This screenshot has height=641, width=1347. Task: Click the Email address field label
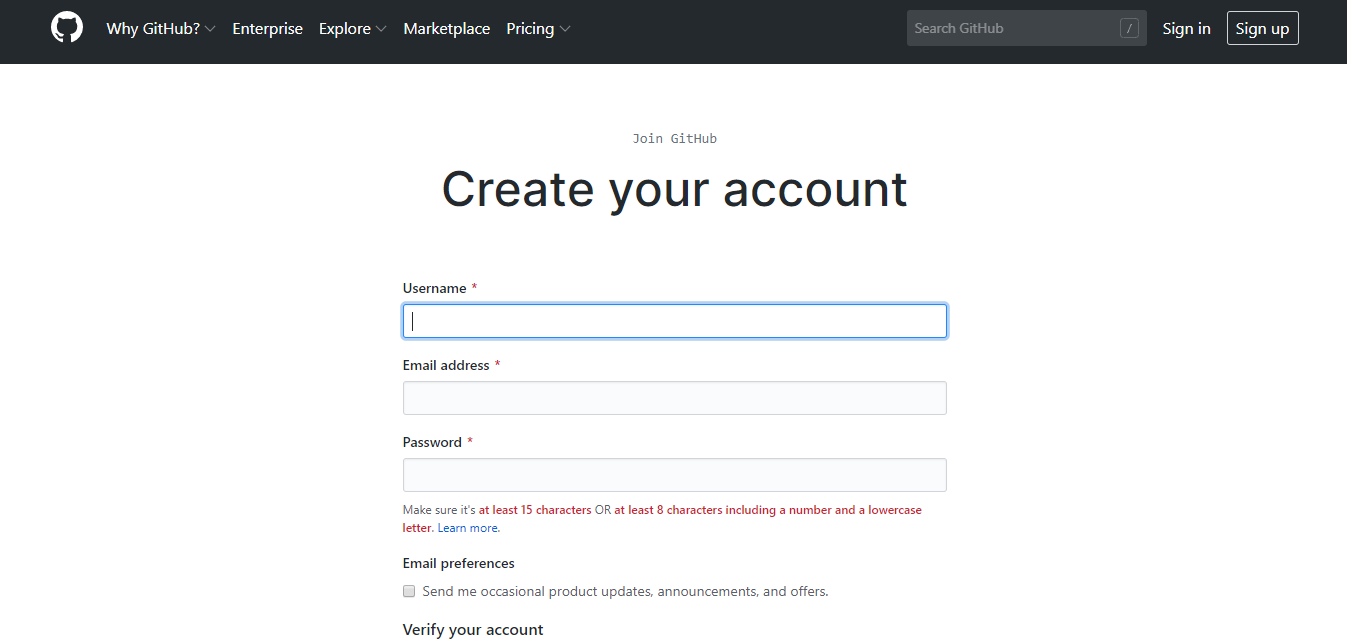click(x=446, y=365)
